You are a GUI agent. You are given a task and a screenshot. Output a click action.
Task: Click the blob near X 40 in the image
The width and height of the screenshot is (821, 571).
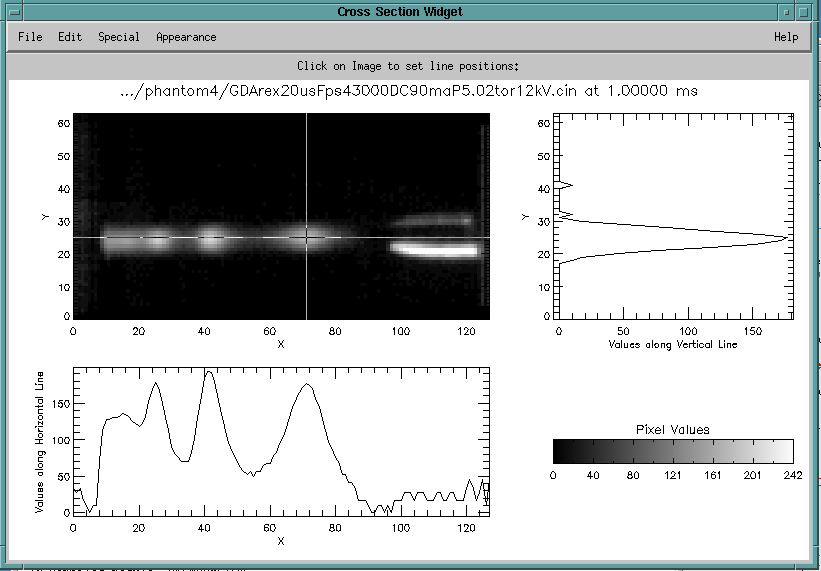tap(210, 238)
